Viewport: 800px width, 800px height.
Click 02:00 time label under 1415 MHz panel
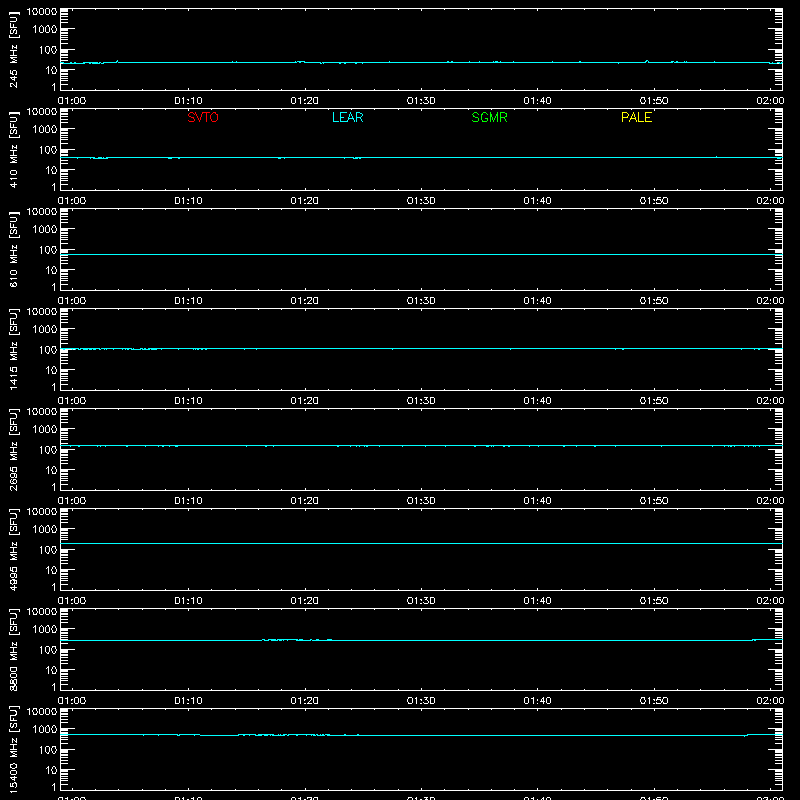(x=770, y=401)
